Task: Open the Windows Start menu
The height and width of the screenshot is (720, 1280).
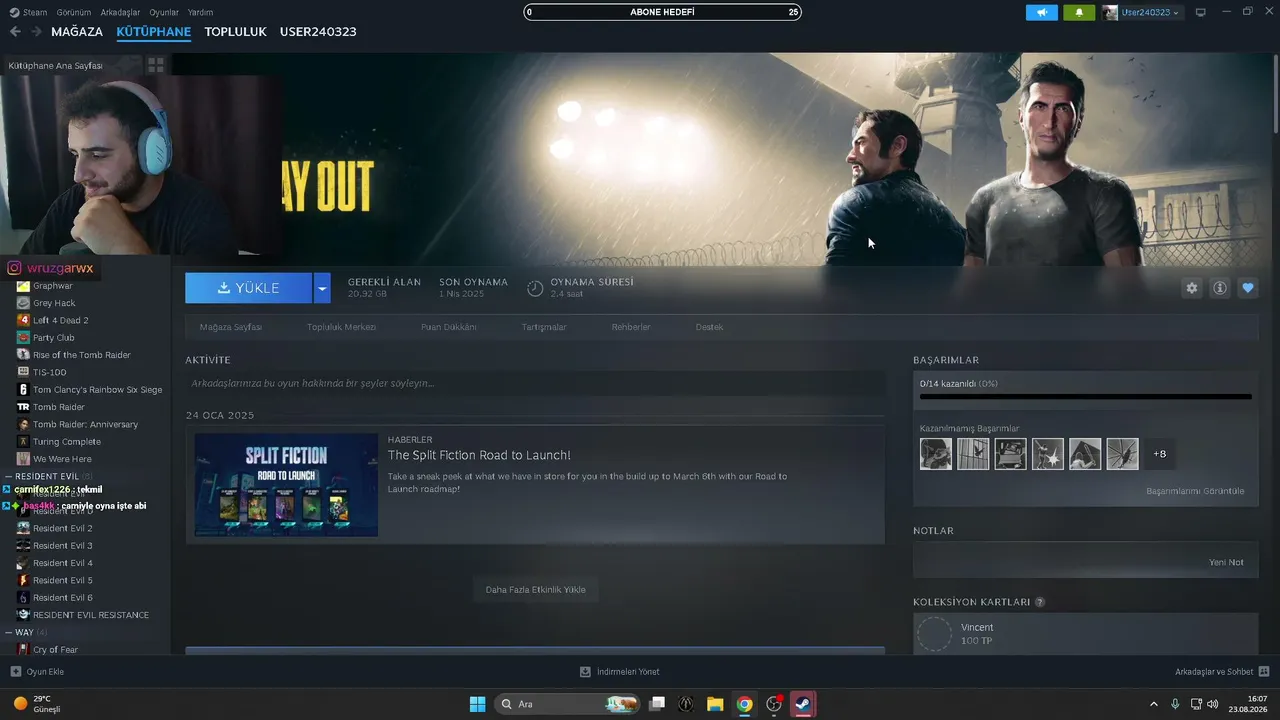Action: [x=478, y=704]
